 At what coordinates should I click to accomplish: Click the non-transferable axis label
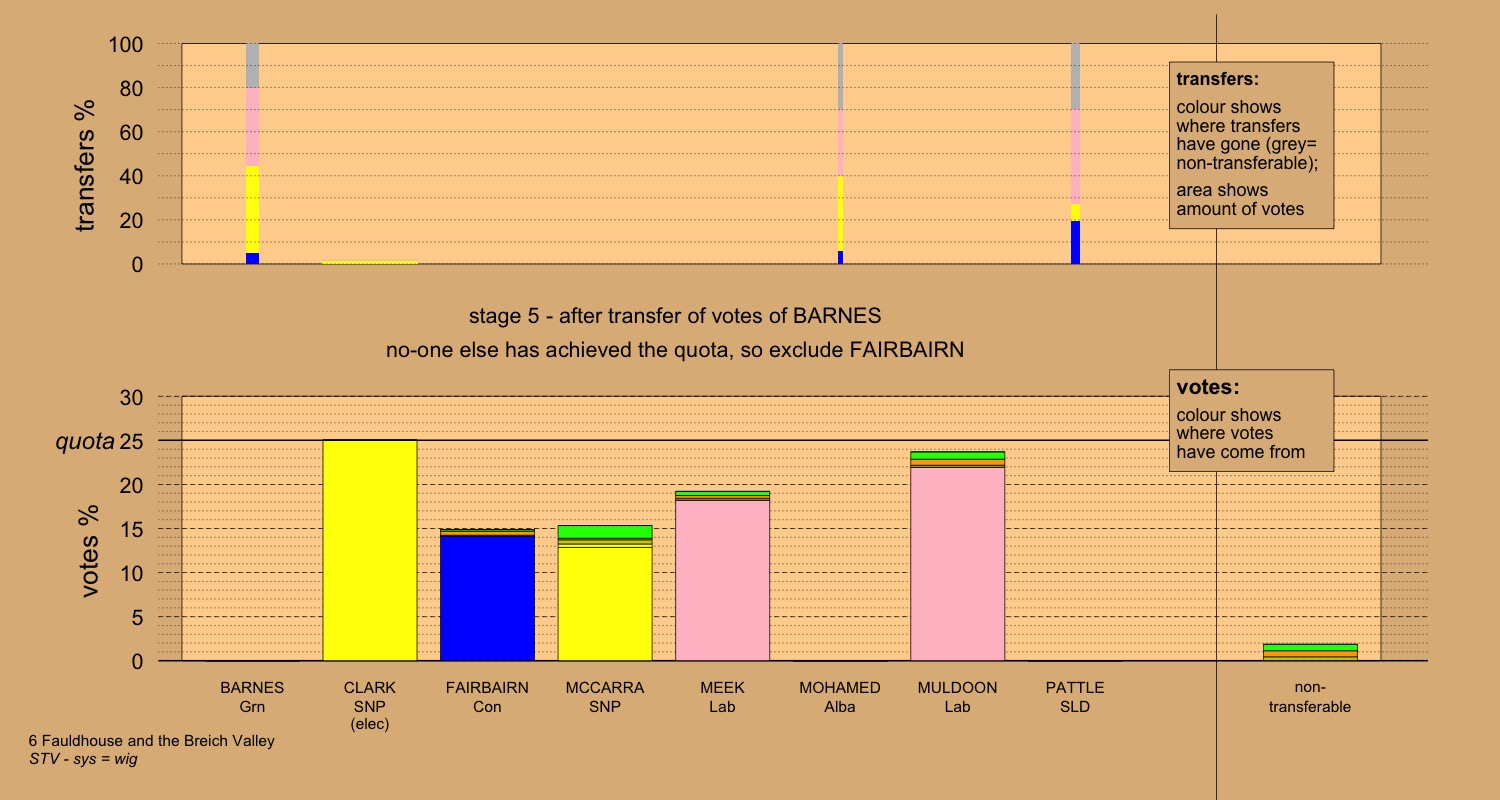tap(1310, 697)
